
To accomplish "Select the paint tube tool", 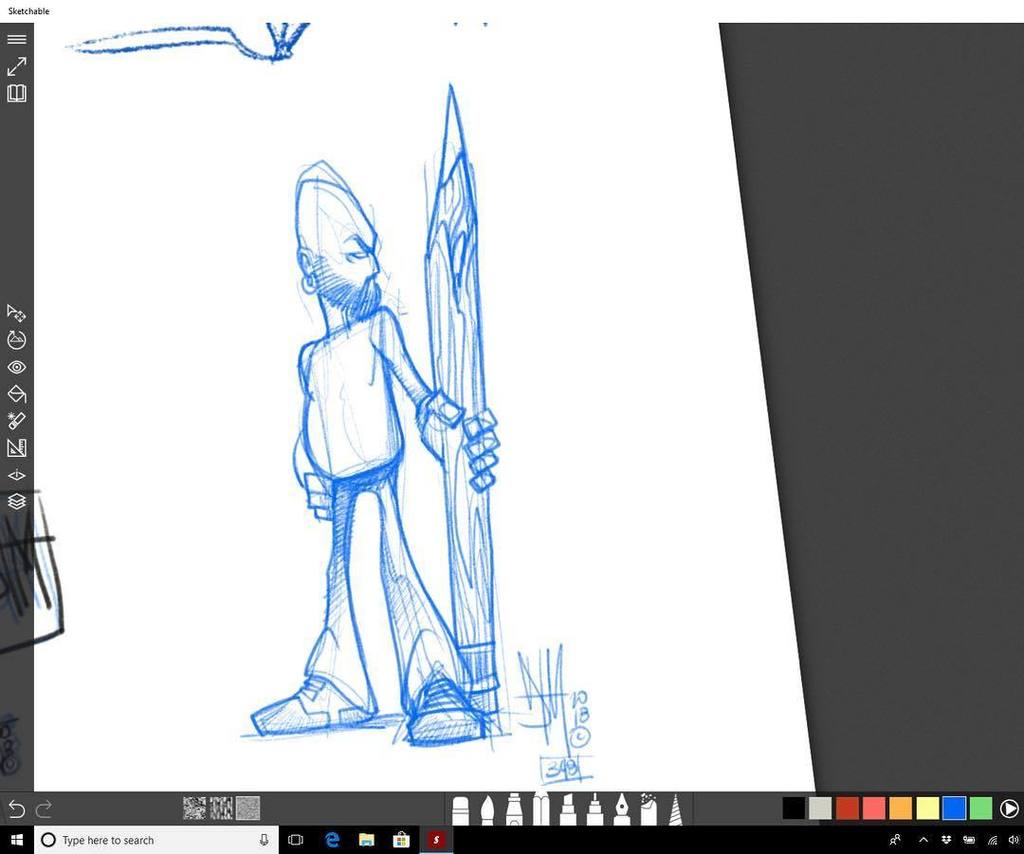I will coord(514,810).
